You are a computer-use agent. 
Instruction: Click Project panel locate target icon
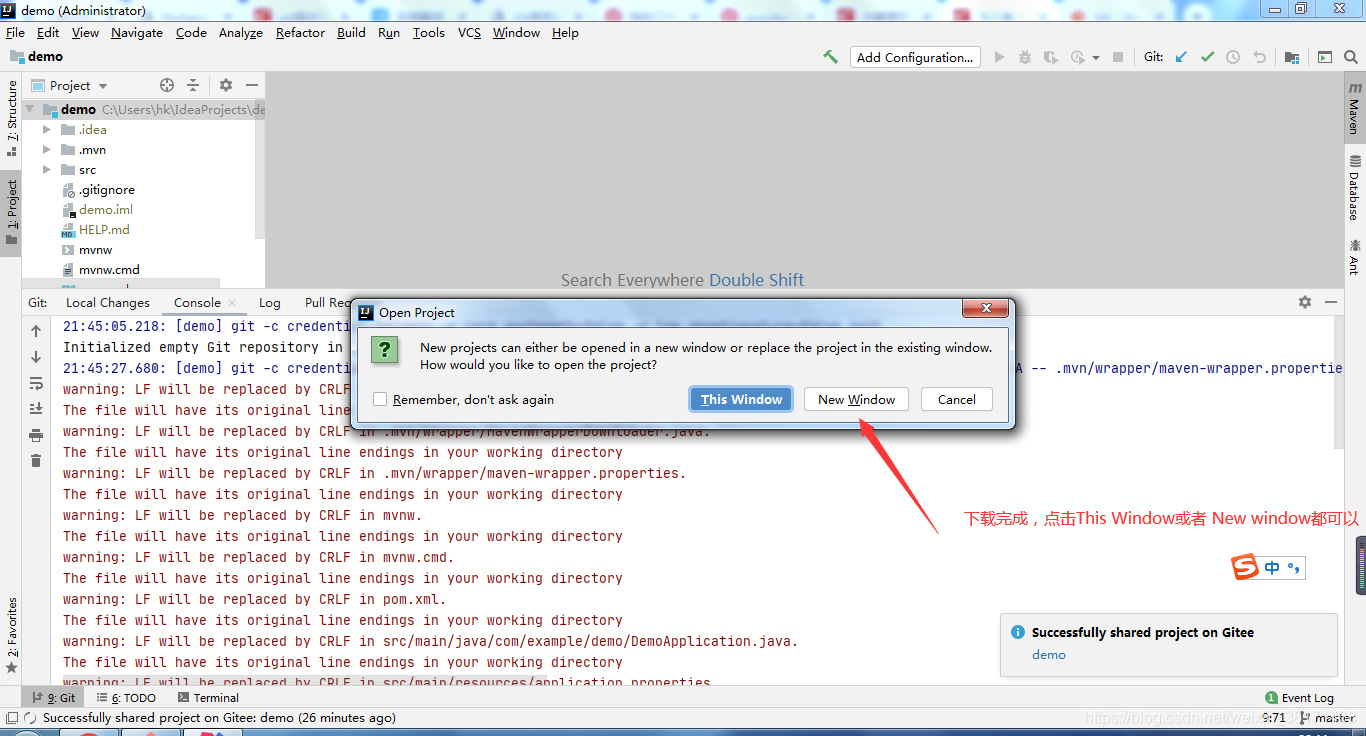pos(167,85)
